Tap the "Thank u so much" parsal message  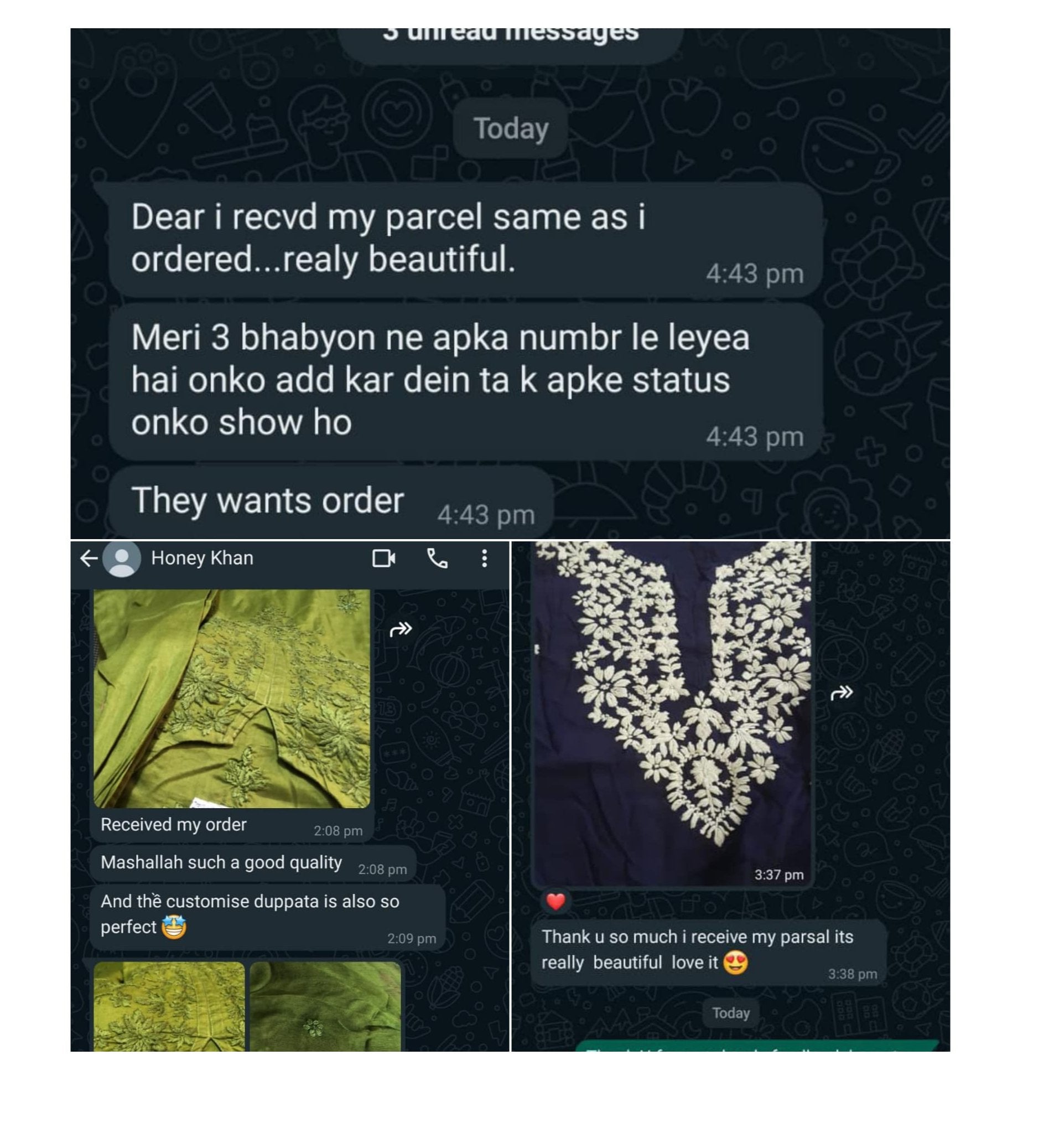pyautogui.click(x=709, y=952)
